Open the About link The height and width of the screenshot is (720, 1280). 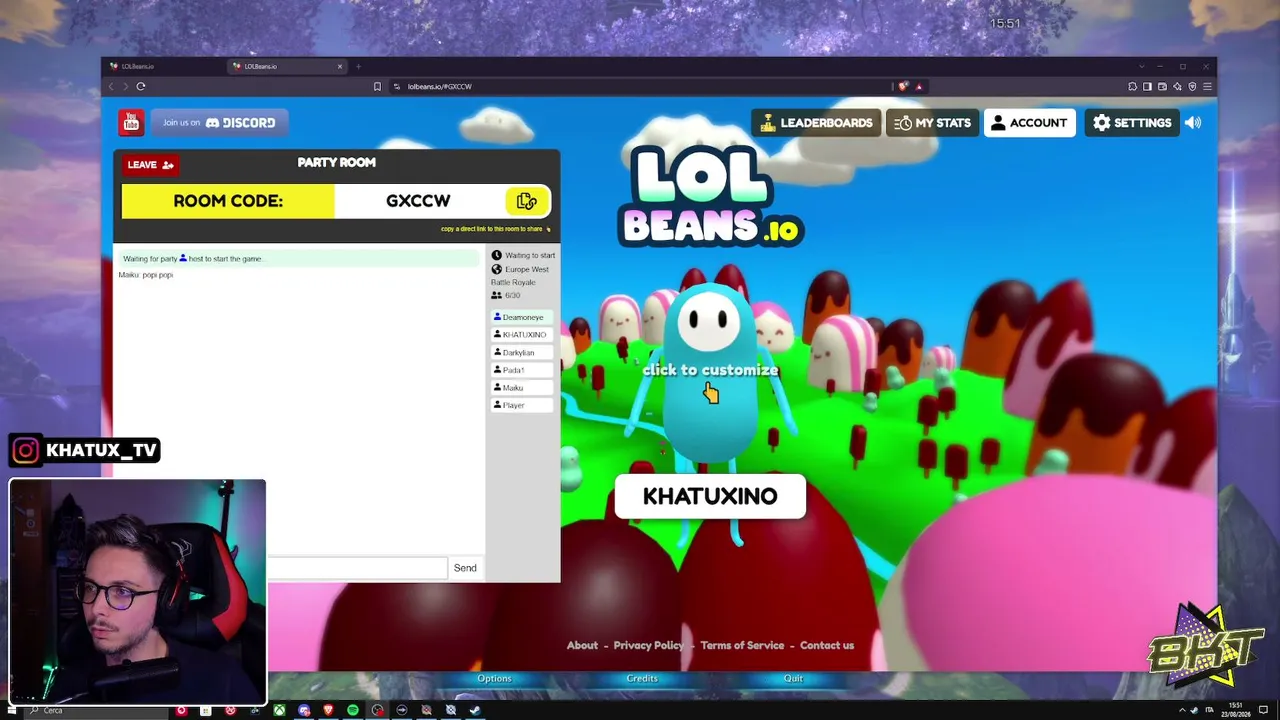click(582, 645)
